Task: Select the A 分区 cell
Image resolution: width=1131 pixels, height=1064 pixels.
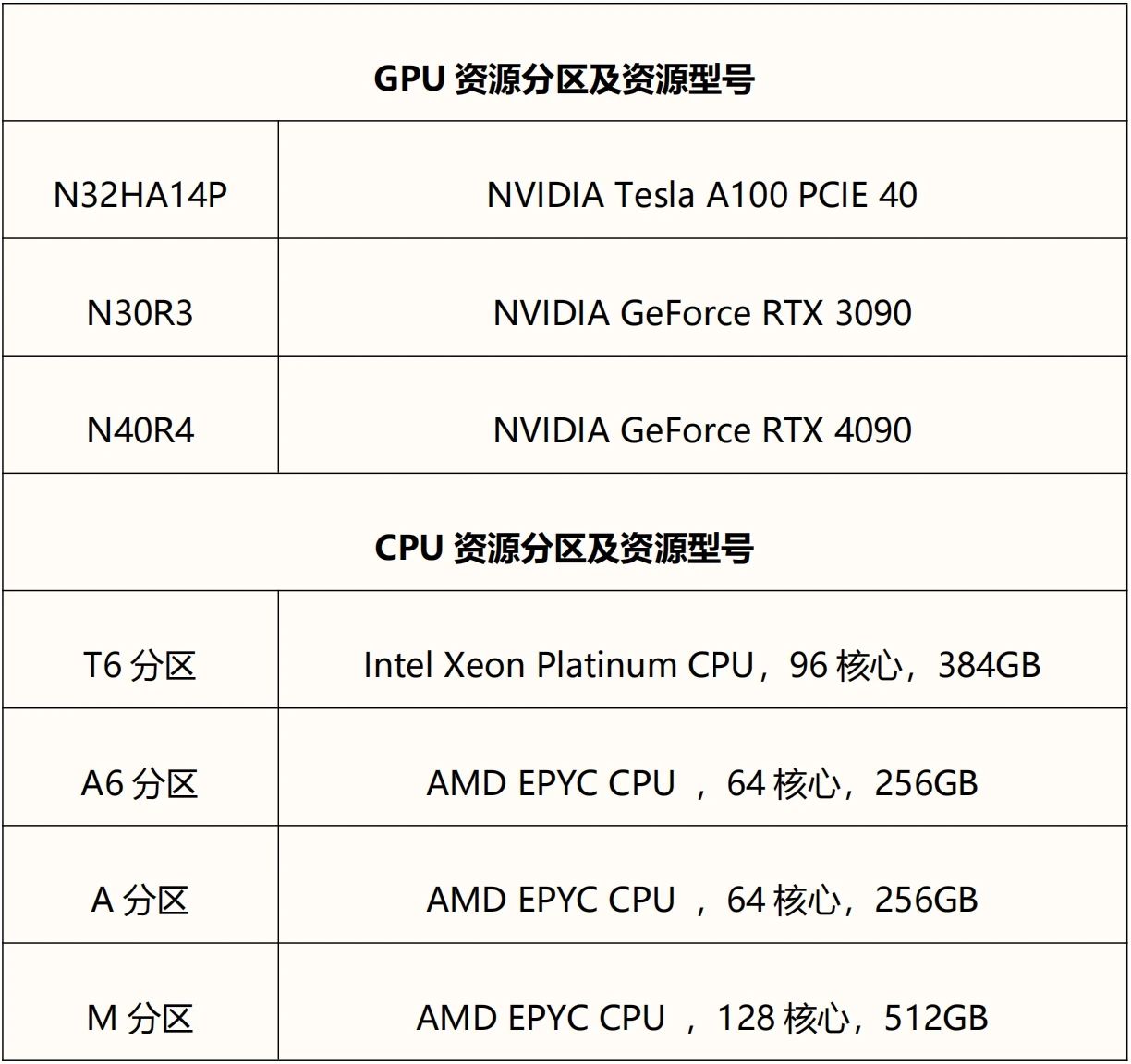Action: (140, 900)
